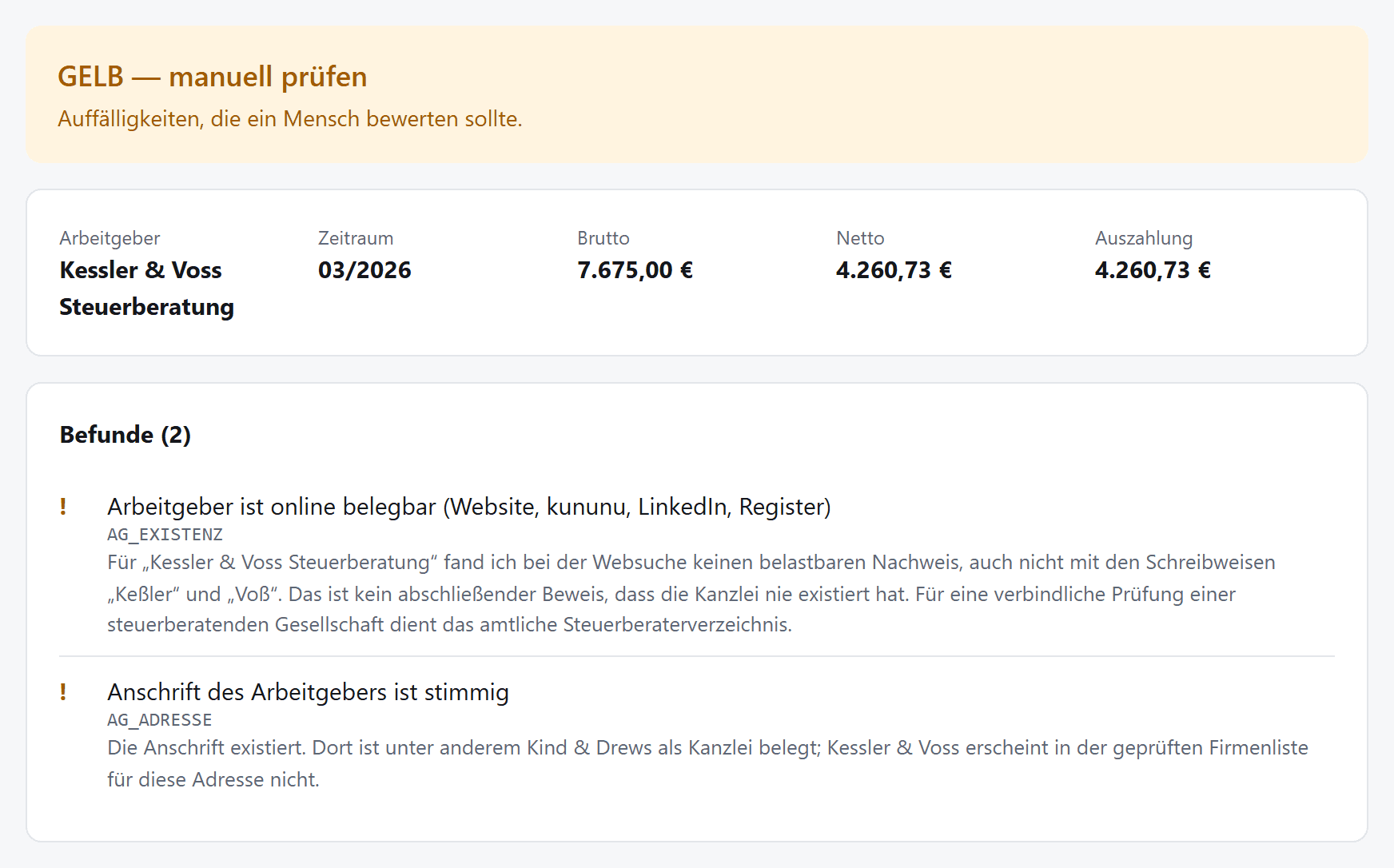Image resolution: width=1394 pixels, height=868 pixels.
Task: Click the 'Auszahlung' label
Action: point(1144,238)
